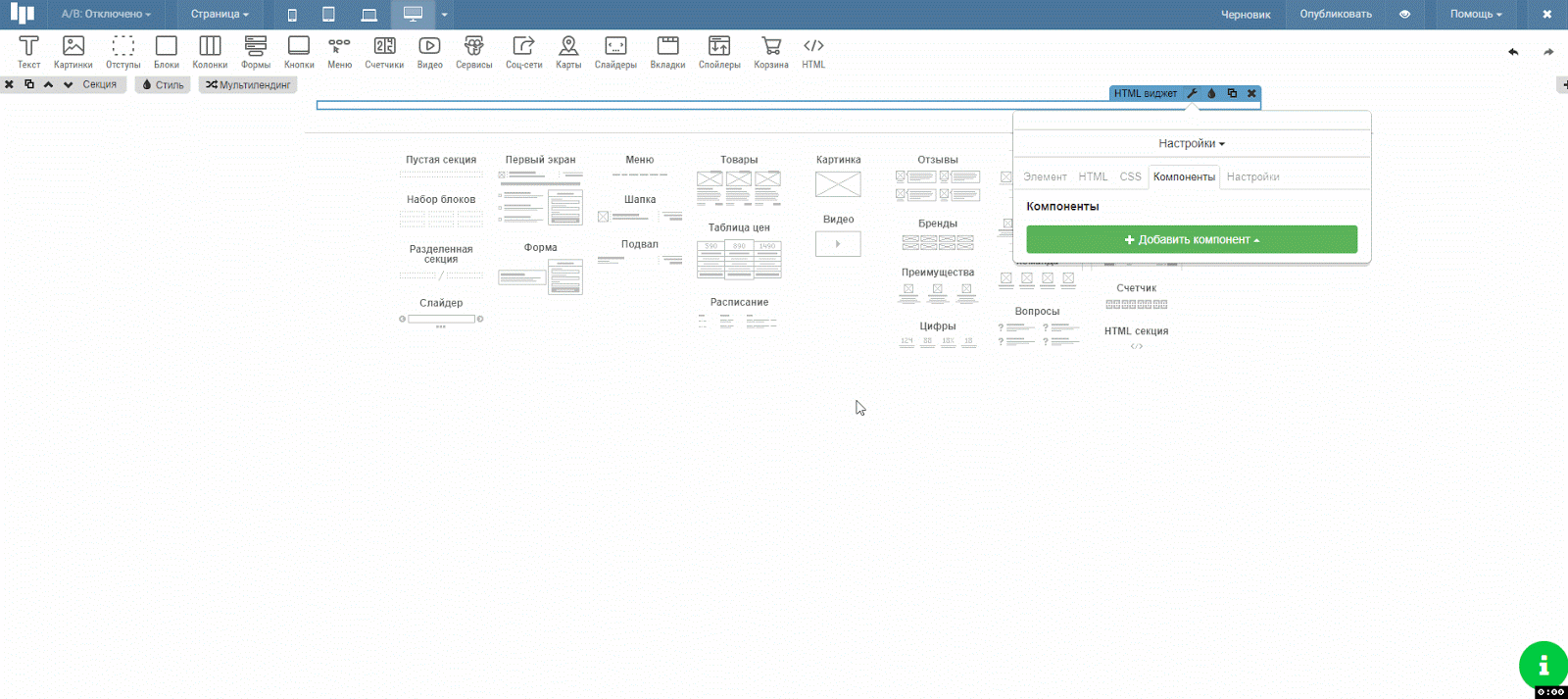Add a Карты map element

point(568,52)
